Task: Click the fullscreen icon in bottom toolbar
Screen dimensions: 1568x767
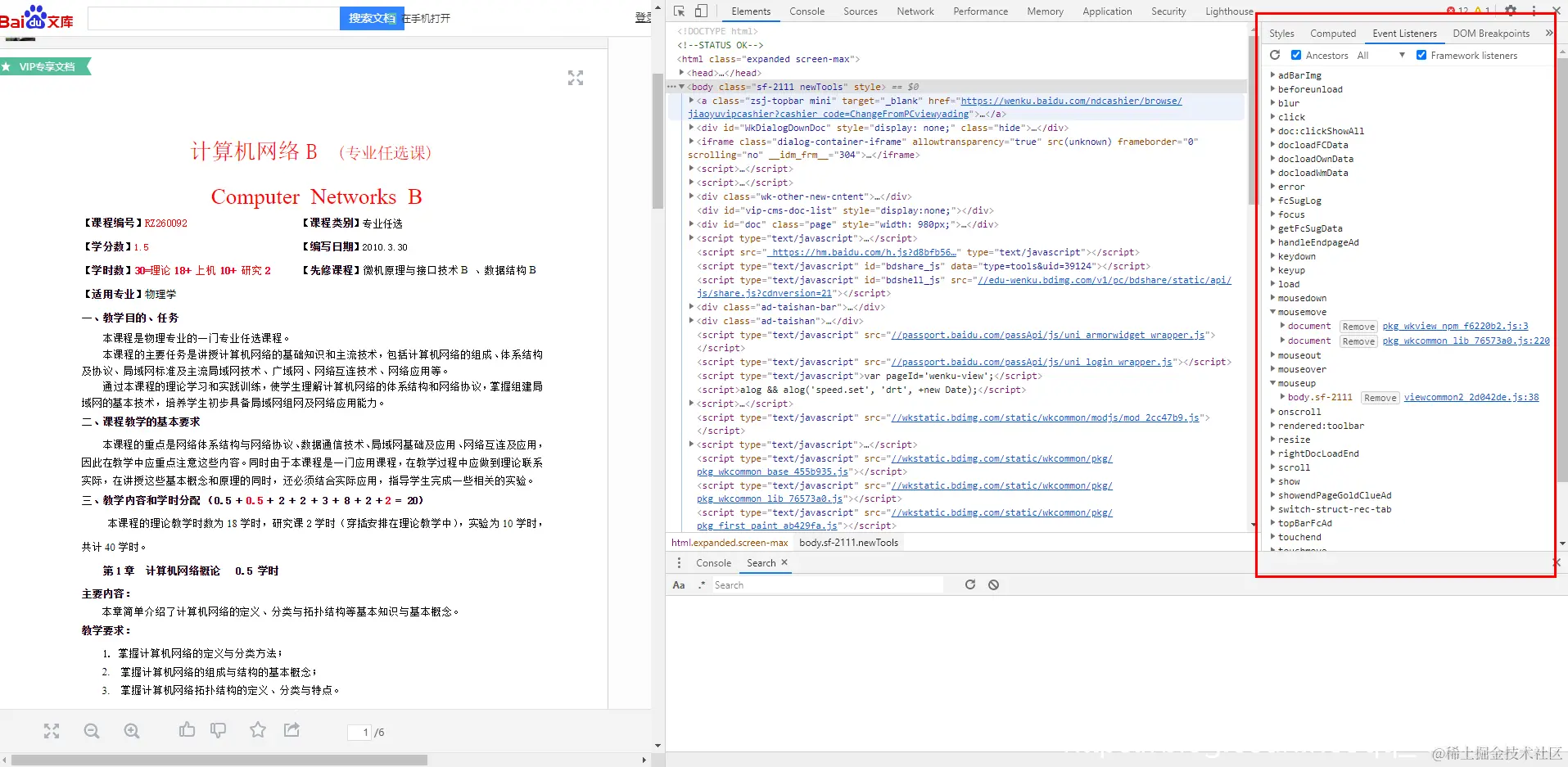Action: (52, 731)
